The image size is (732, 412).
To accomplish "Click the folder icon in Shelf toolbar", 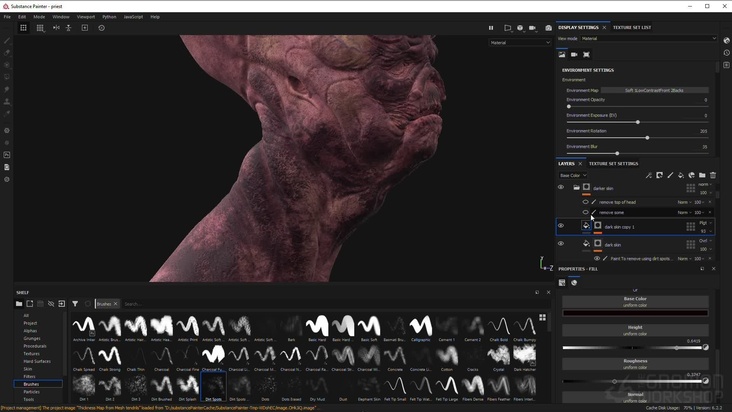I will click(x=19, y=304).
